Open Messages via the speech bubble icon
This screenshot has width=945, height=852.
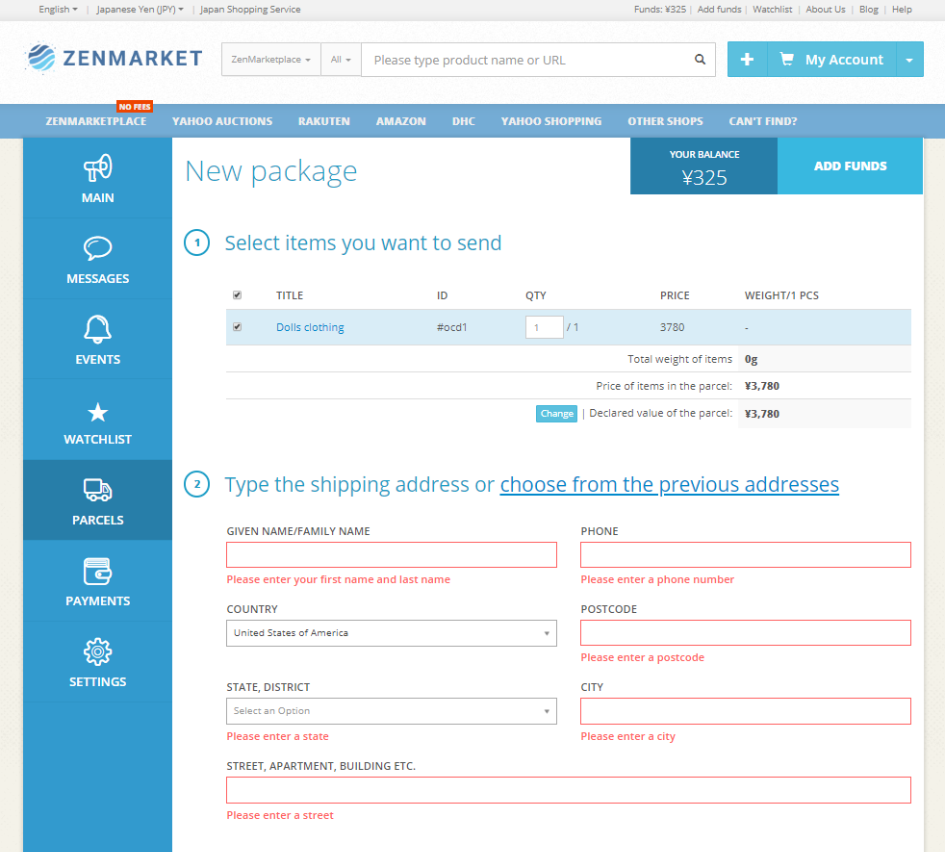click(x=97, y=249)
